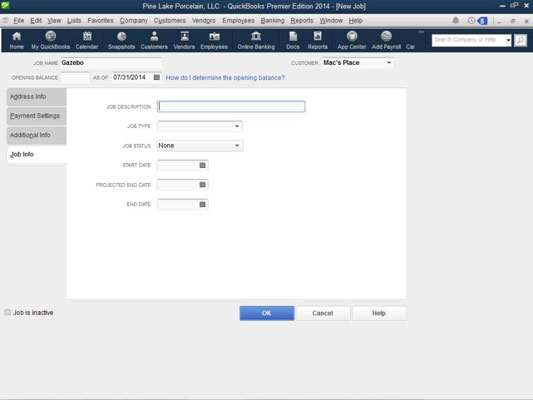Open the Calendar toolbar icon

(x=87, y=40)
